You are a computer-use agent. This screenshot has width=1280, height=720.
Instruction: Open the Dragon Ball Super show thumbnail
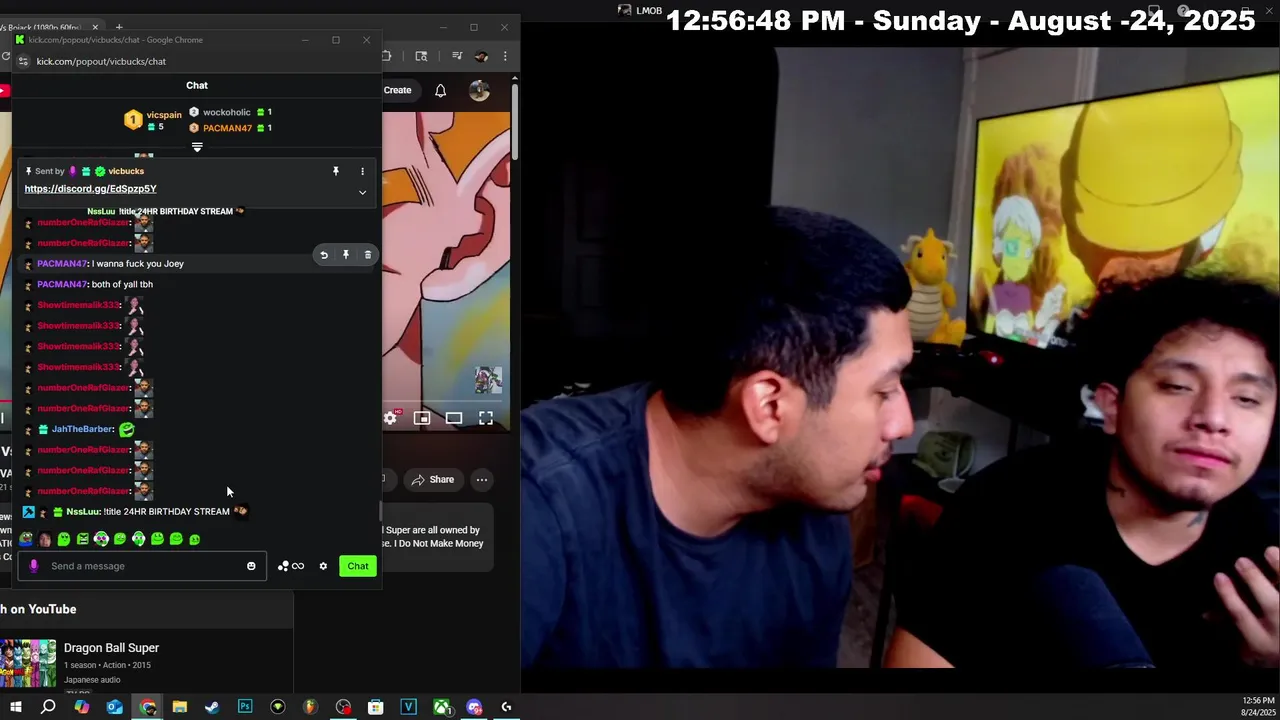pyautogui.click(x=28, y=663)
